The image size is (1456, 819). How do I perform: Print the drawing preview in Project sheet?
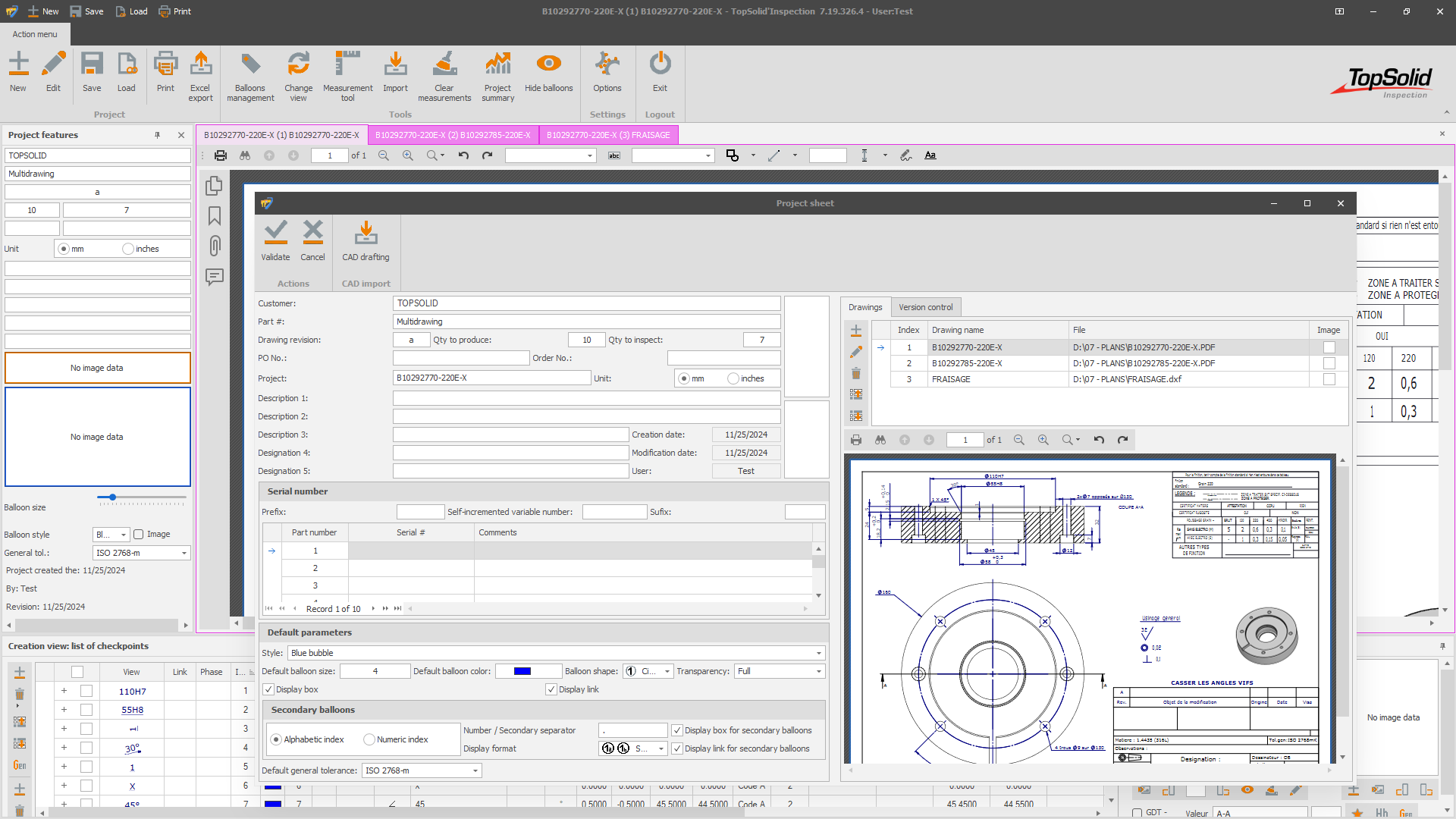(856, 440)
